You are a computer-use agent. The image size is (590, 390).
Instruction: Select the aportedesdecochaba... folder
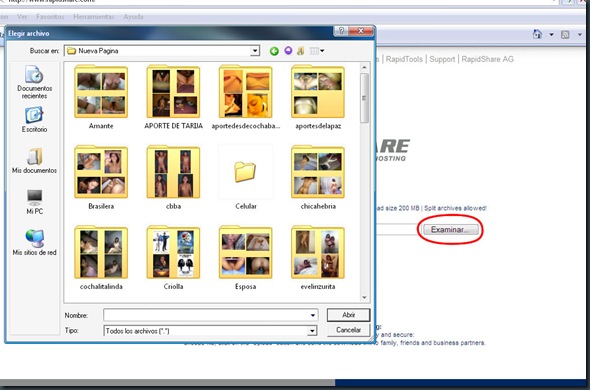click(246, 98)
